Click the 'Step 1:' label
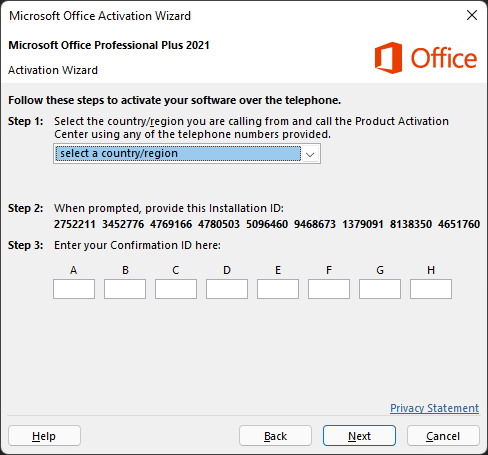 [26, 121]
